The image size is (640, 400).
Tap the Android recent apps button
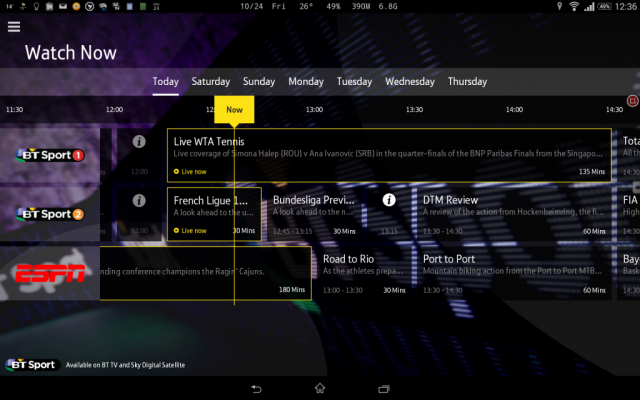[x=384, y=389]
